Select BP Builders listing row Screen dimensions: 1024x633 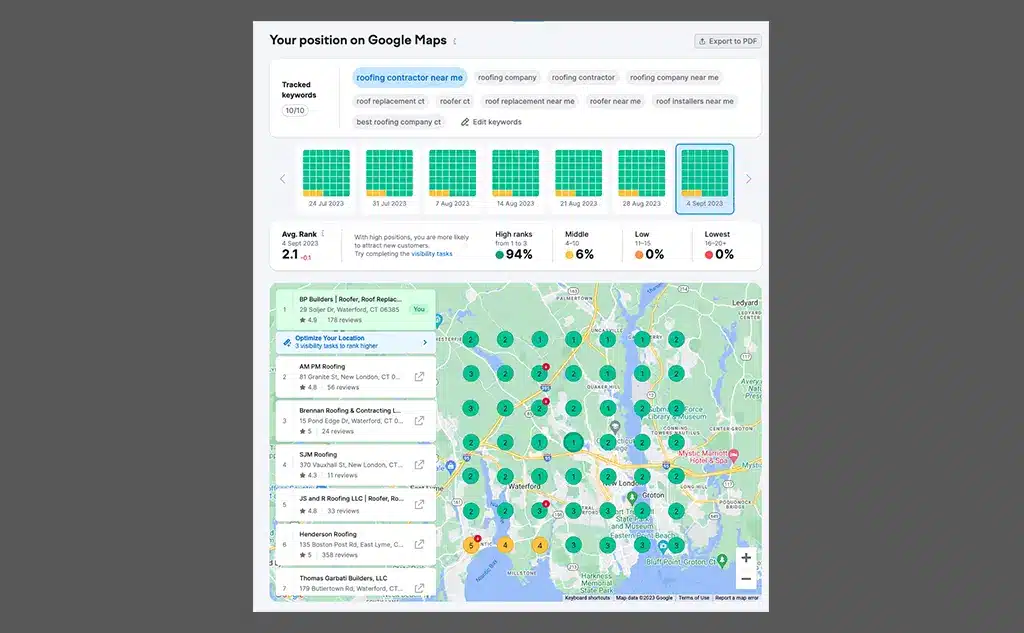355,310
